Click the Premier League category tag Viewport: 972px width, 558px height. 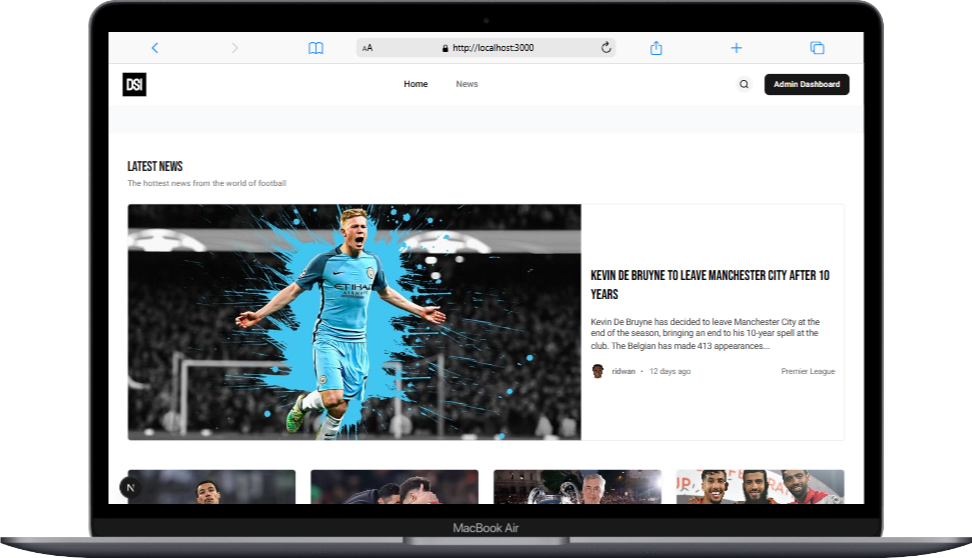coord(808,371)
